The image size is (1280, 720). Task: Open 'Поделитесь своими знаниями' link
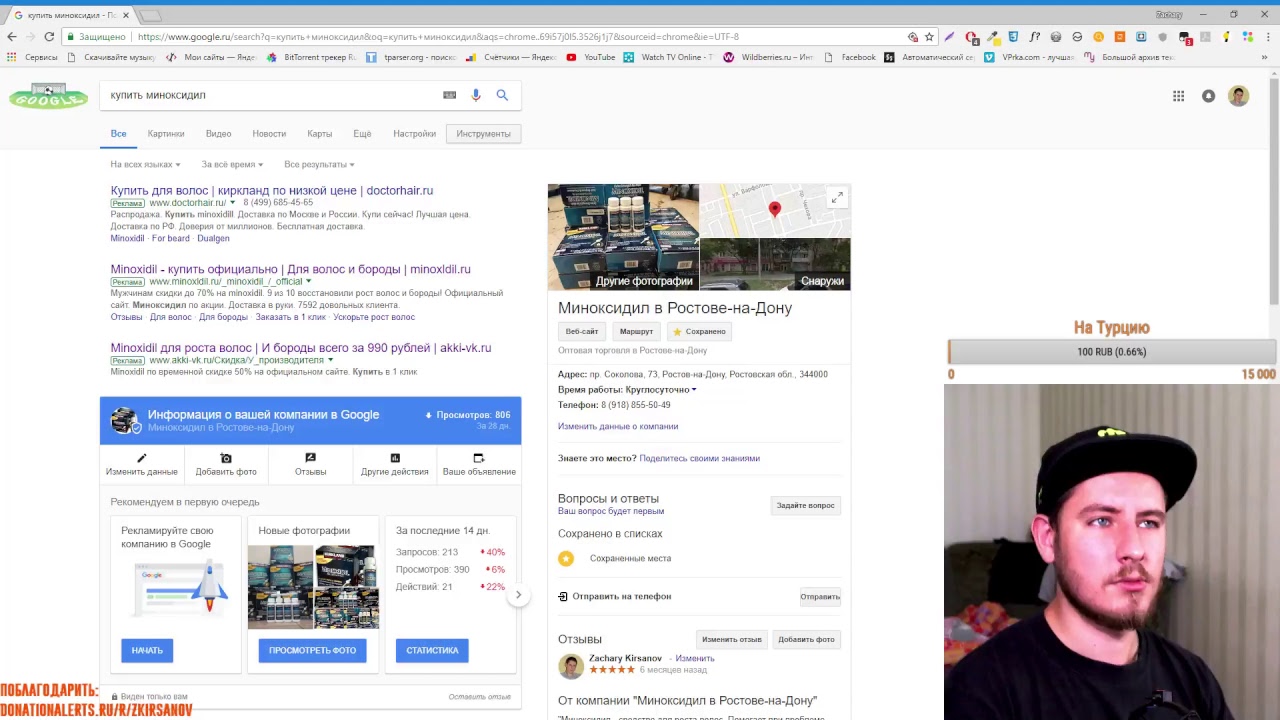[x=699, y=458]
